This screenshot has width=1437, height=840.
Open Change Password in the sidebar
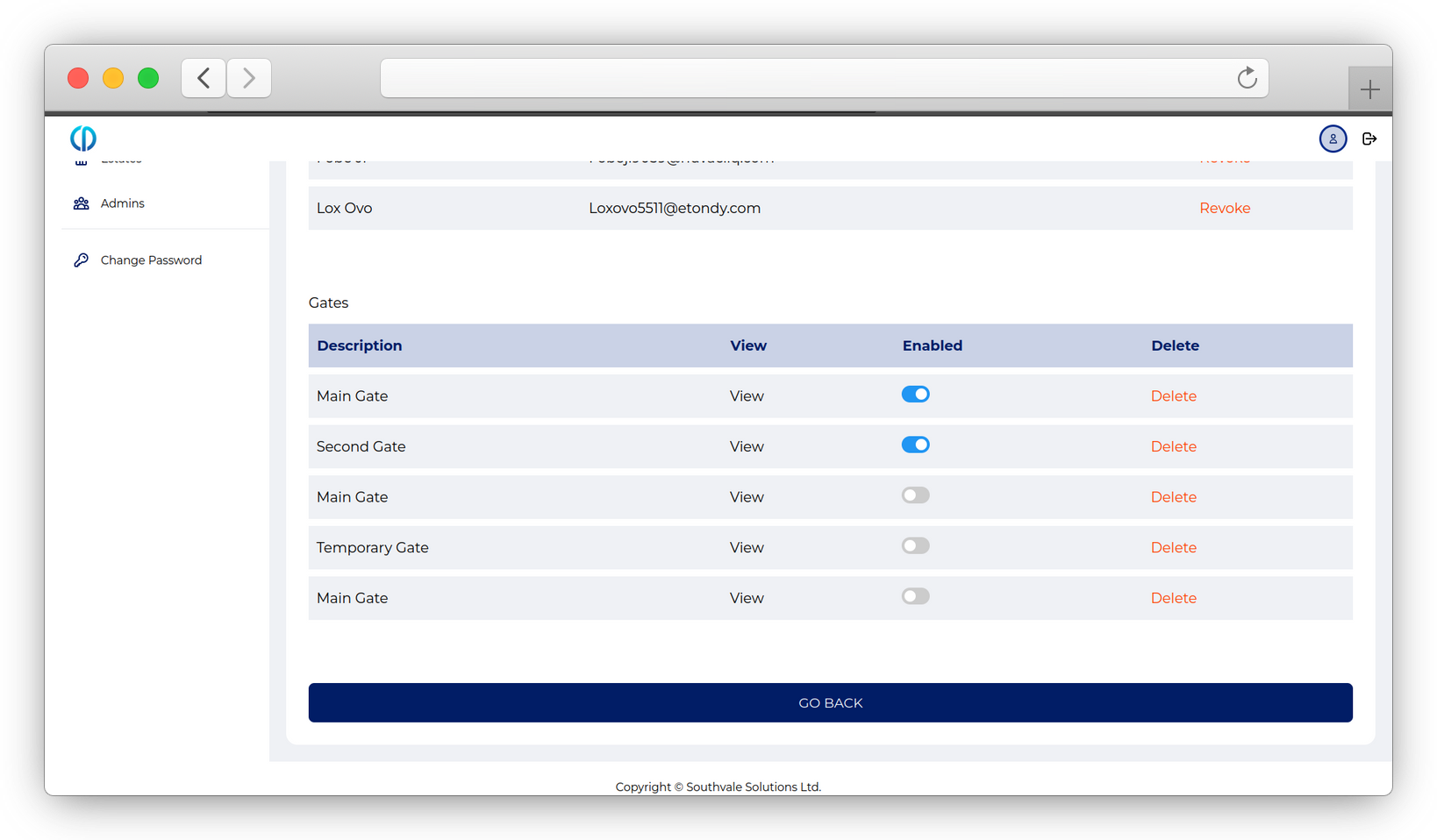coord(151,260)
